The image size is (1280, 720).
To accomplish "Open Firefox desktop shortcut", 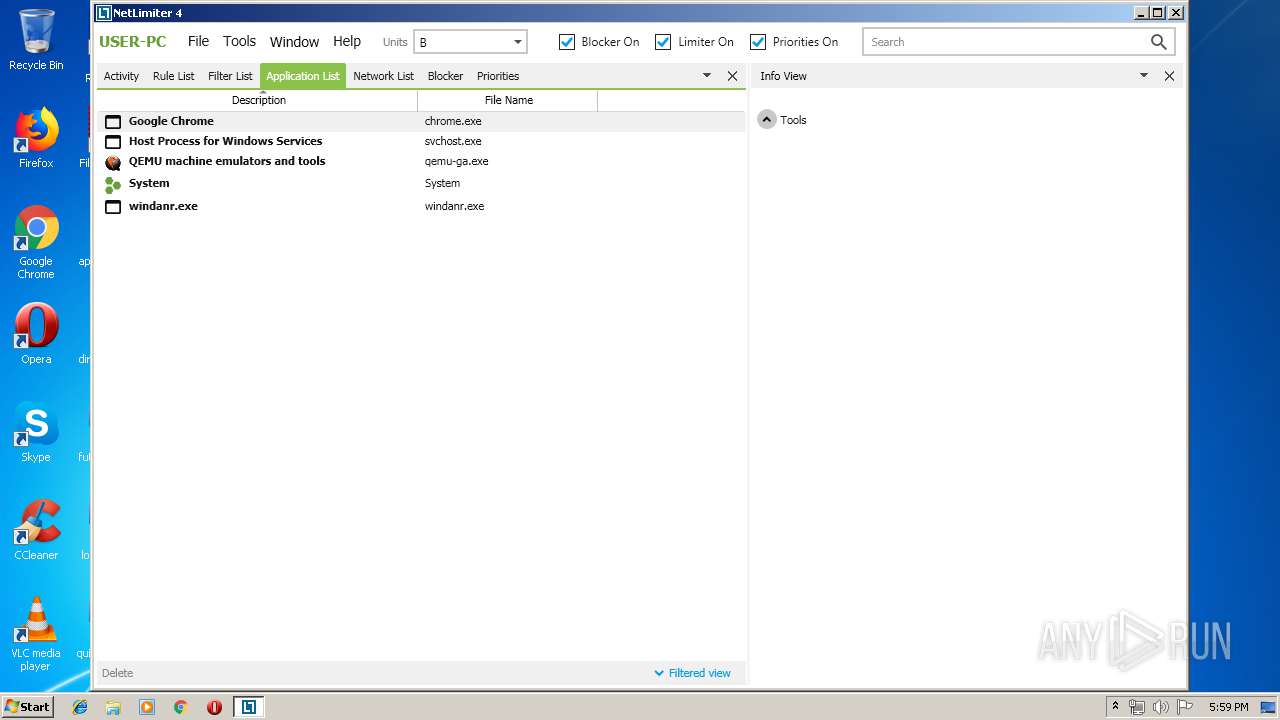I will pyautogui.click(x=36, y=138).
